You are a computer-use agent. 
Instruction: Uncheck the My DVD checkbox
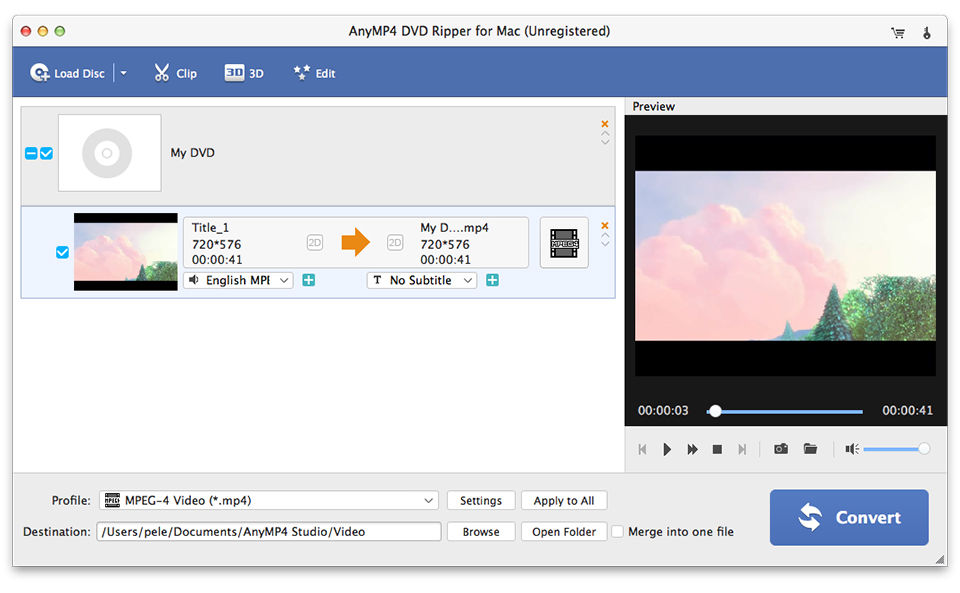click(46, 154)
